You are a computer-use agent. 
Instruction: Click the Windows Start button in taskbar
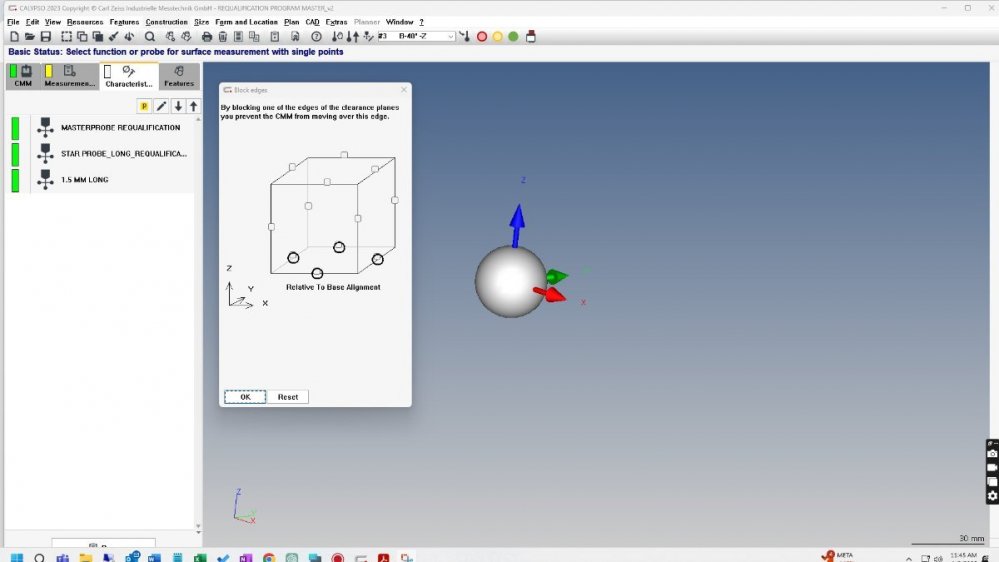click(17, 556)
